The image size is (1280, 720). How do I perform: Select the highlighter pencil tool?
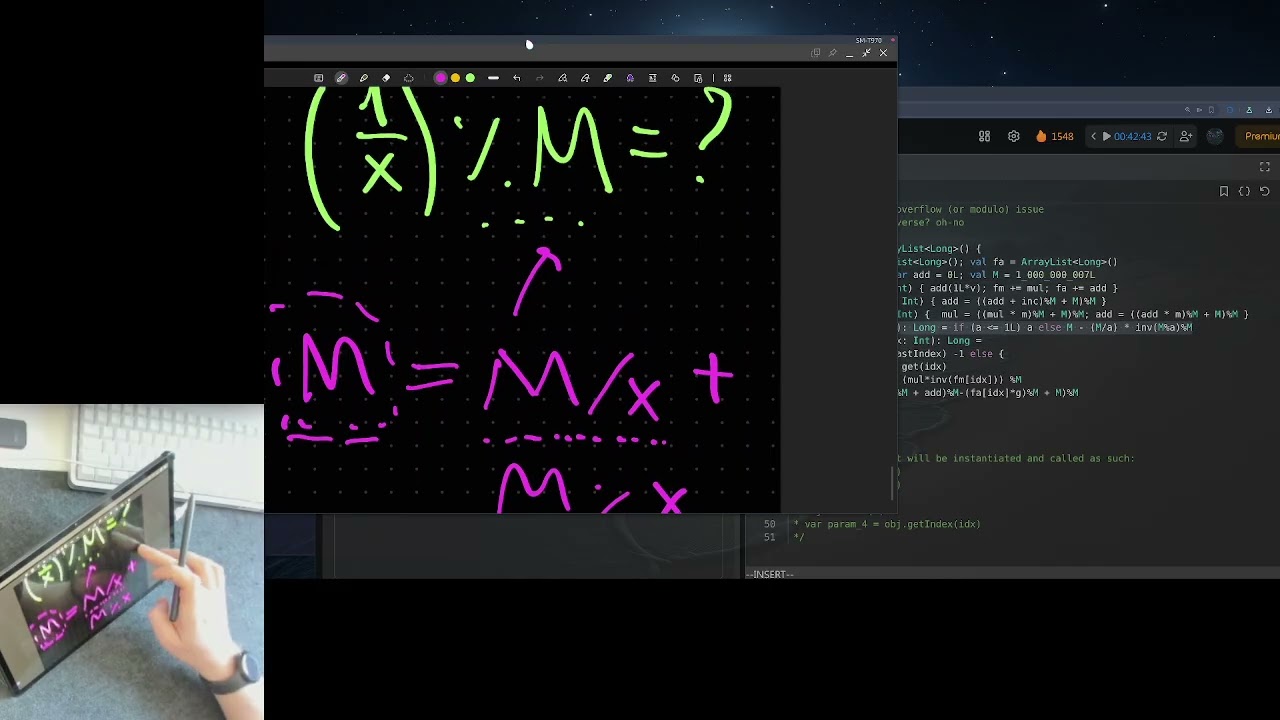(x=364, y=78)
